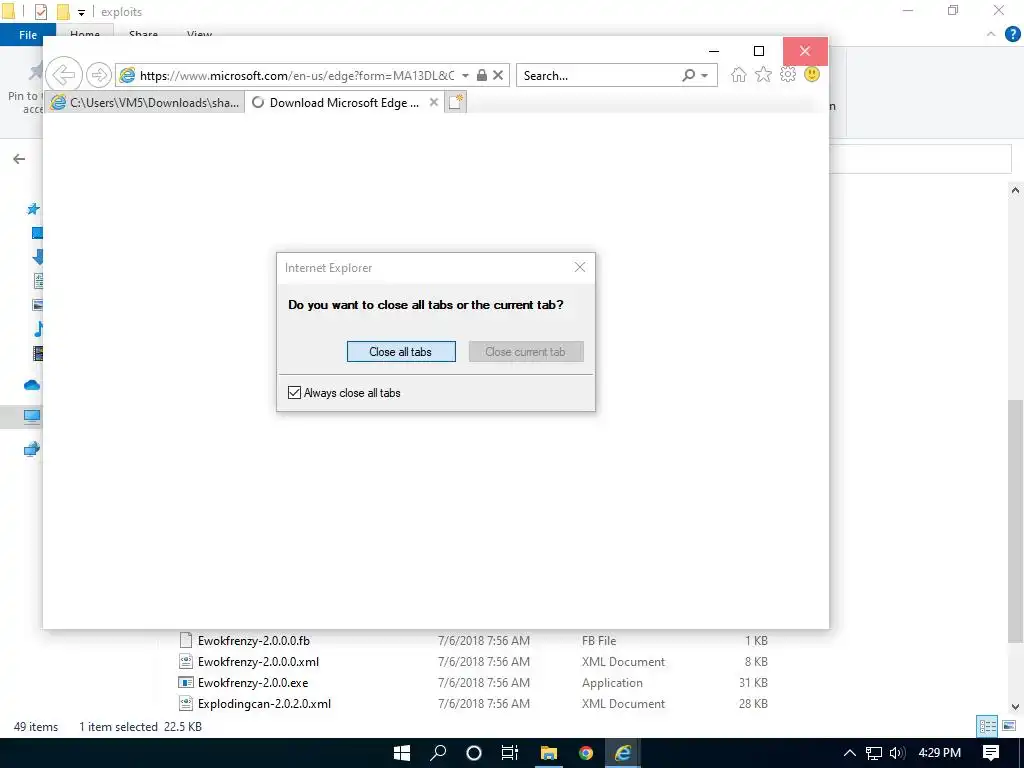This screenshot has width=1024, height=768.
Task: Click File Explorer help question mark icon
Action: [1012, 35]
